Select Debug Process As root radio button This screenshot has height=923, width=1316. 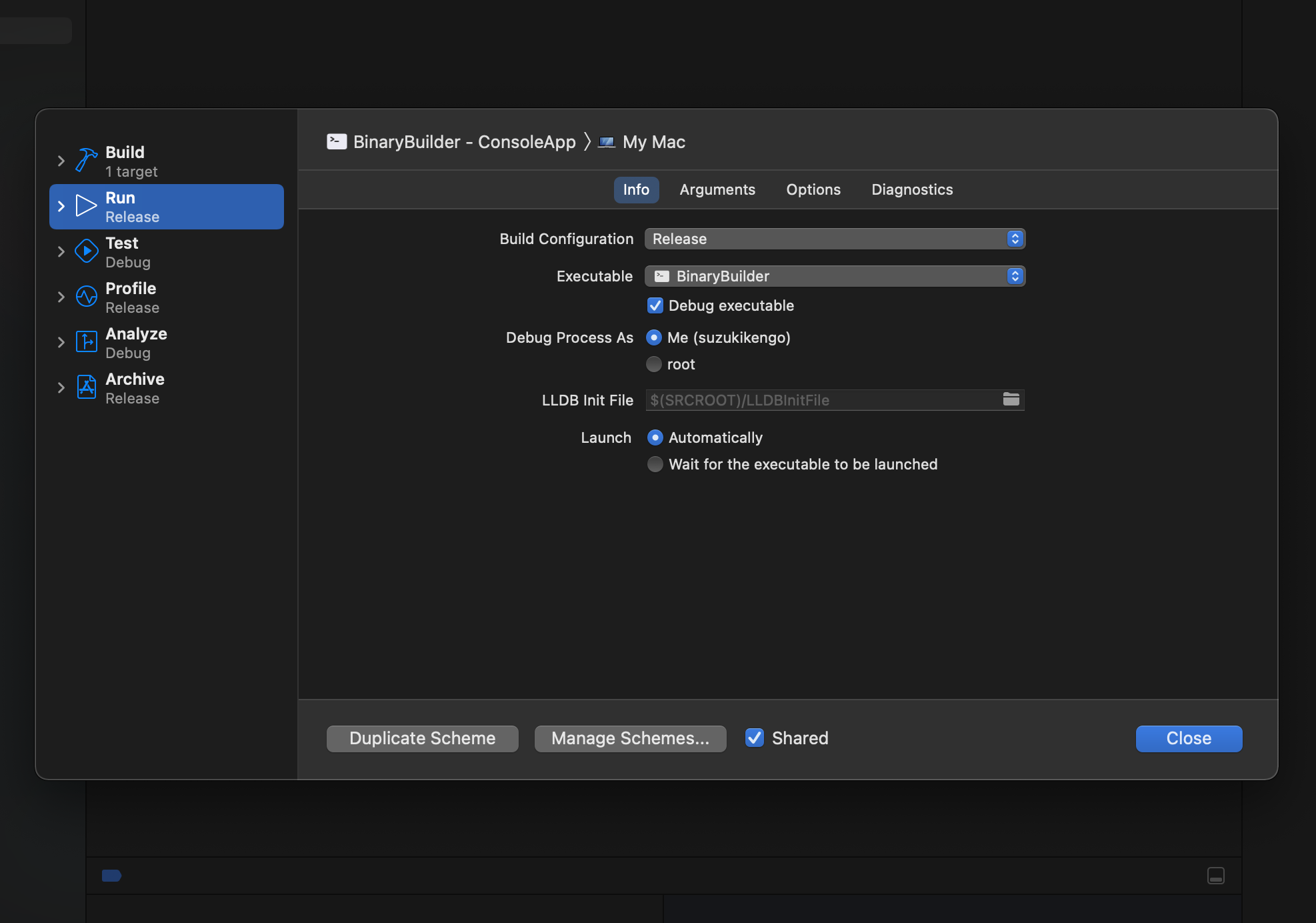655,363
